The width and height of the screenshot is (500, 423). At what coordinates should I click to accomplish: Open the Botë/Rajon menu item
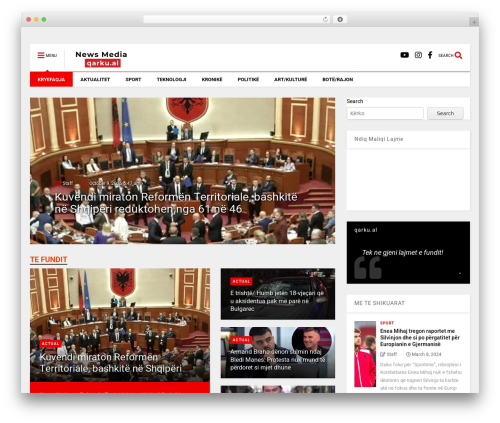[x=338, y=79]
